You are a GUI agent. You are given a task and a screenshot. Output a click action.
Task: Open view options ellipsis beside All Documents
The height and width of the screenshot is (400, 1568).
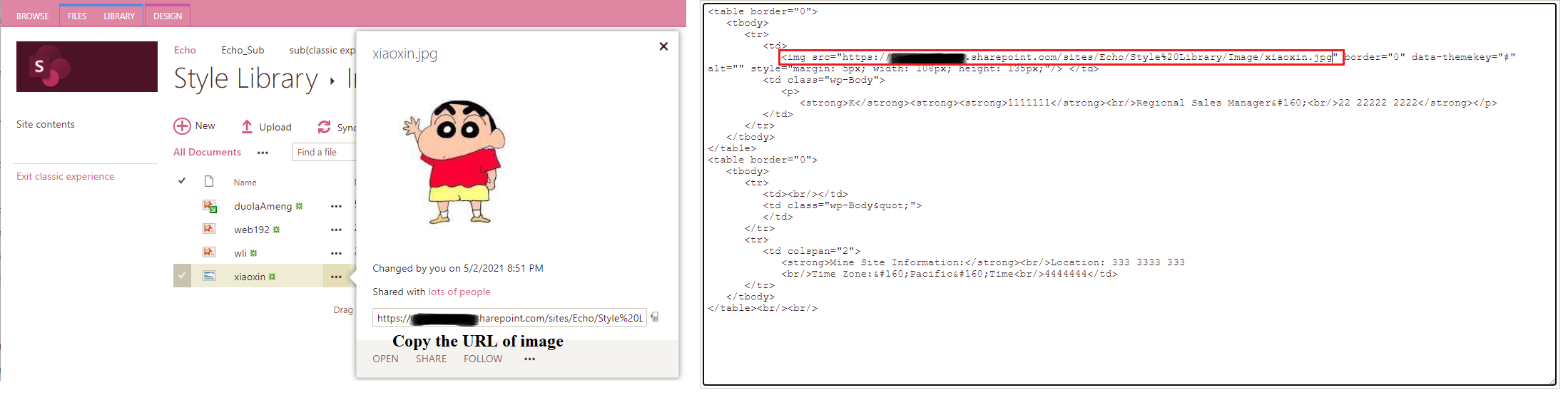(x=263, y=153)
